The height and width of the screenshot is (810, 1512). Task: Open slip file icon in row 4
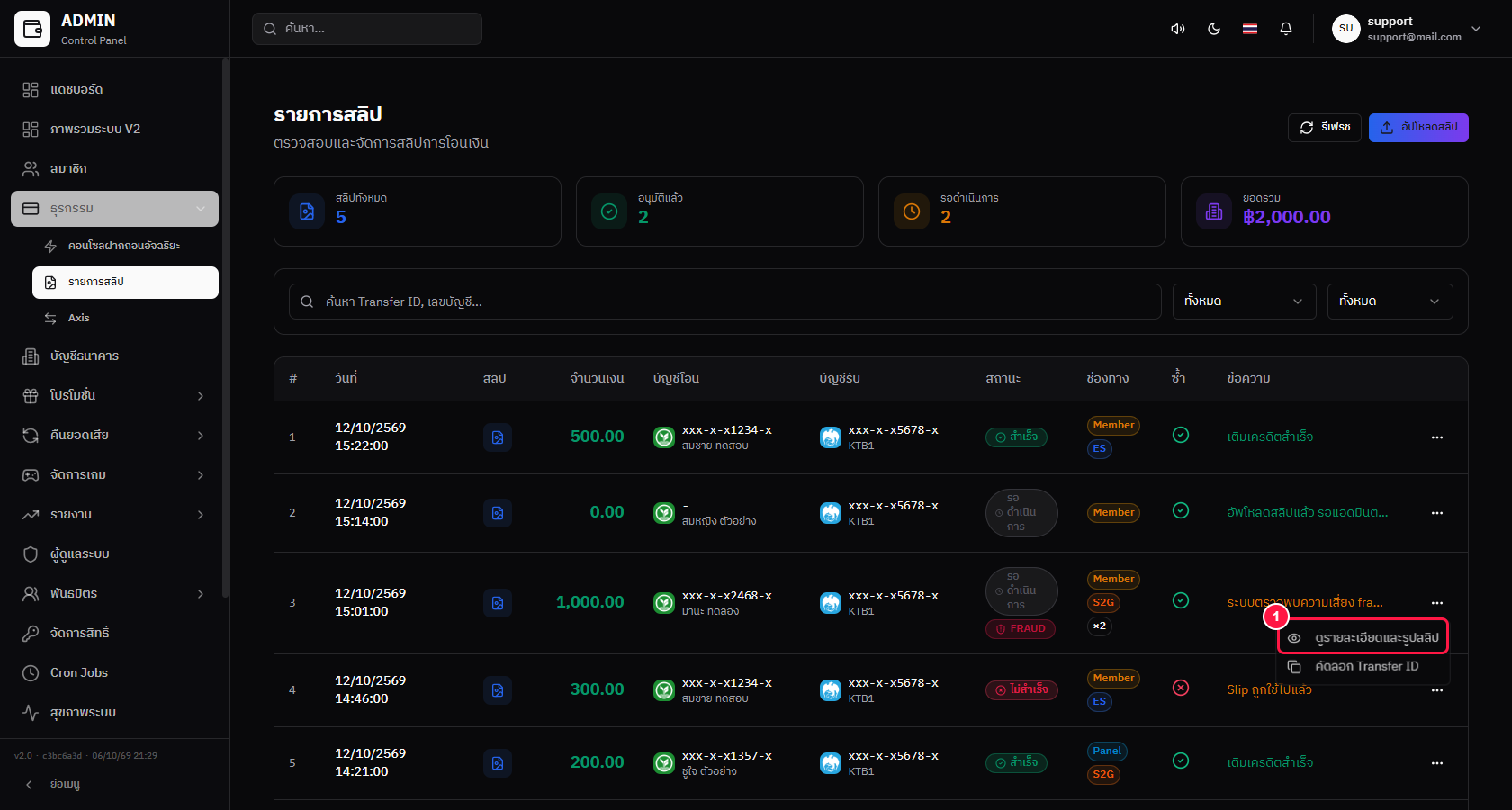click(498, 690)
